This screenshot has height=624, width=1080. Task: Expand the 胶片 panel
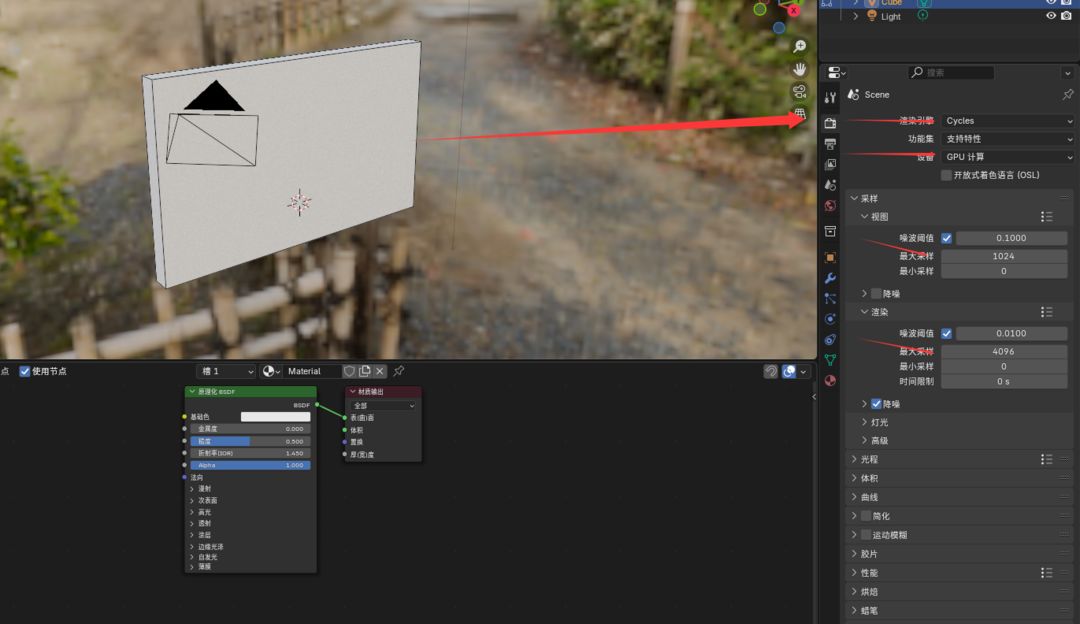[x=854, y=554]
